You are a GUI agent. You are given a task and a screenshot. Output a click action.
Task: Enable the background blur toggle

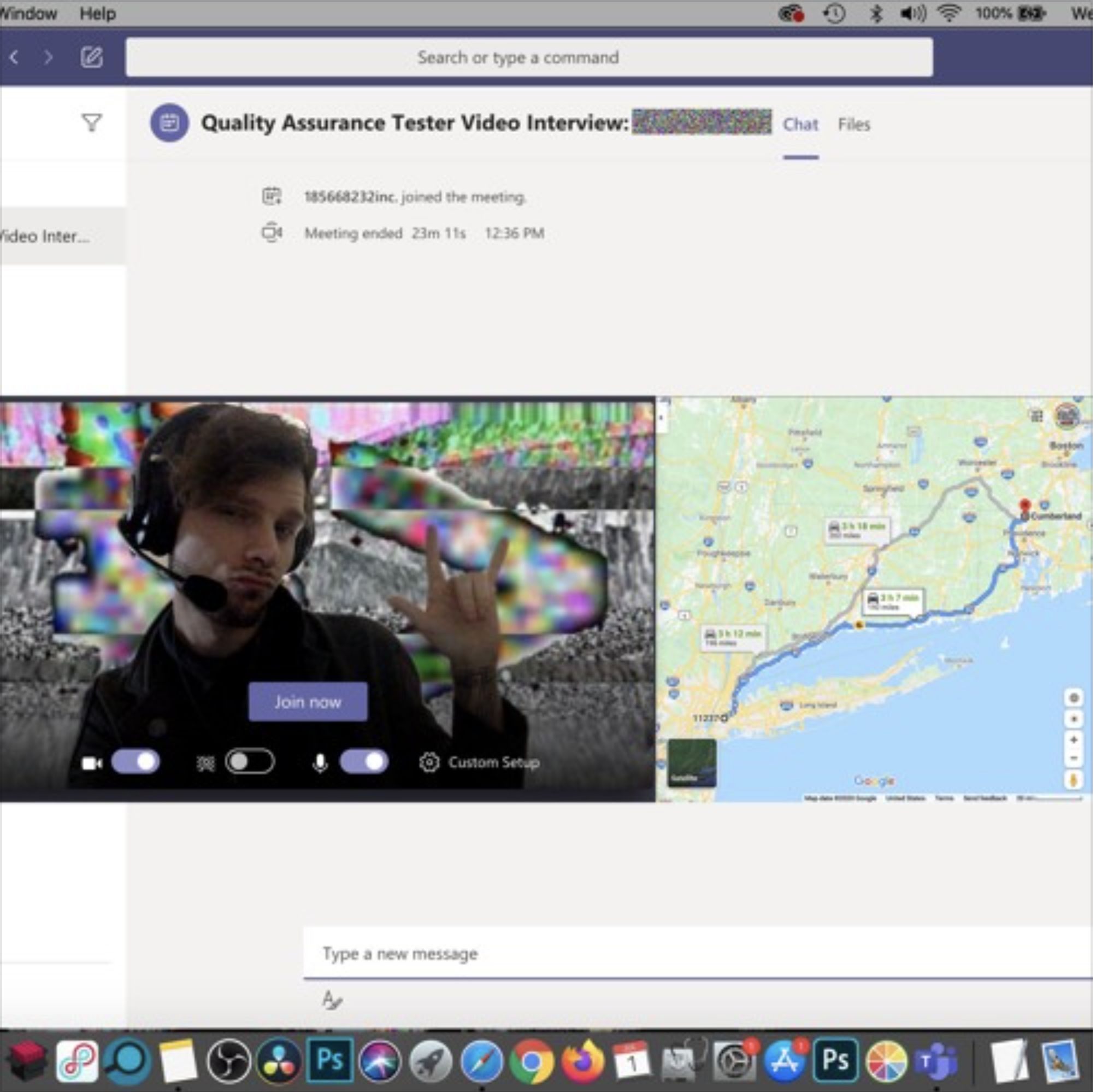250,762
